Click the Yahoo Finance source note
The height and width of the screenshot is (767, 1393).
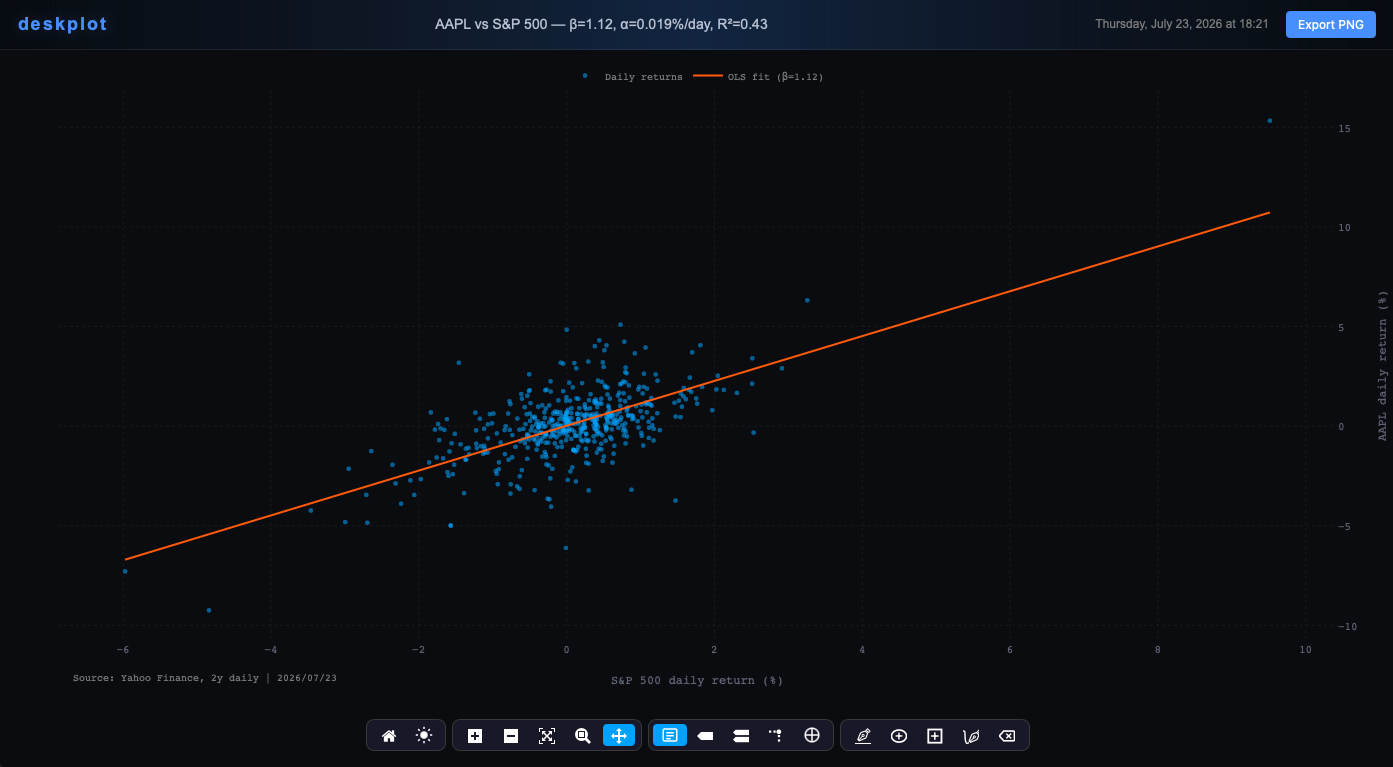[x=205, y=678]
